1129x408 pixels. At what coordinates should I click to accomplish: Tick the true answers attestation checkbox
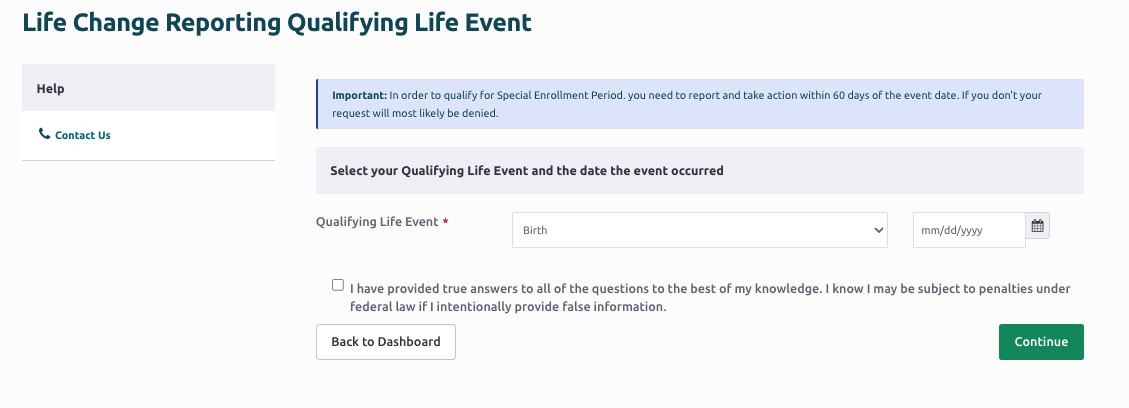pos(338,285)
